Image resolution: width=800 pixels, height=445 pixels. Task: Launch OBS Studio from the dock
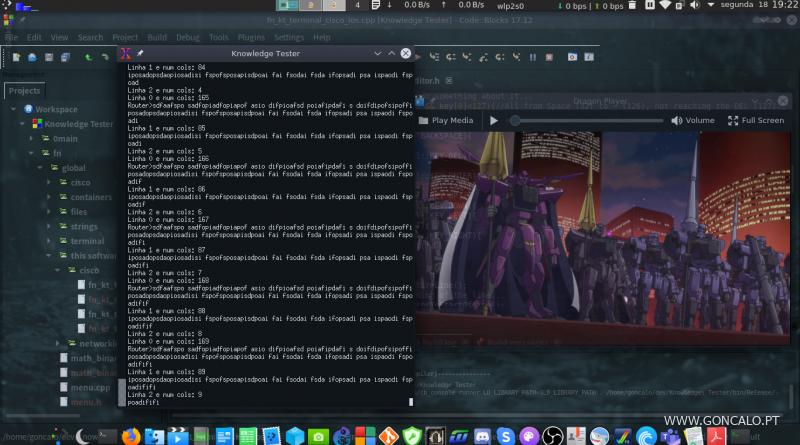point(553,436)
